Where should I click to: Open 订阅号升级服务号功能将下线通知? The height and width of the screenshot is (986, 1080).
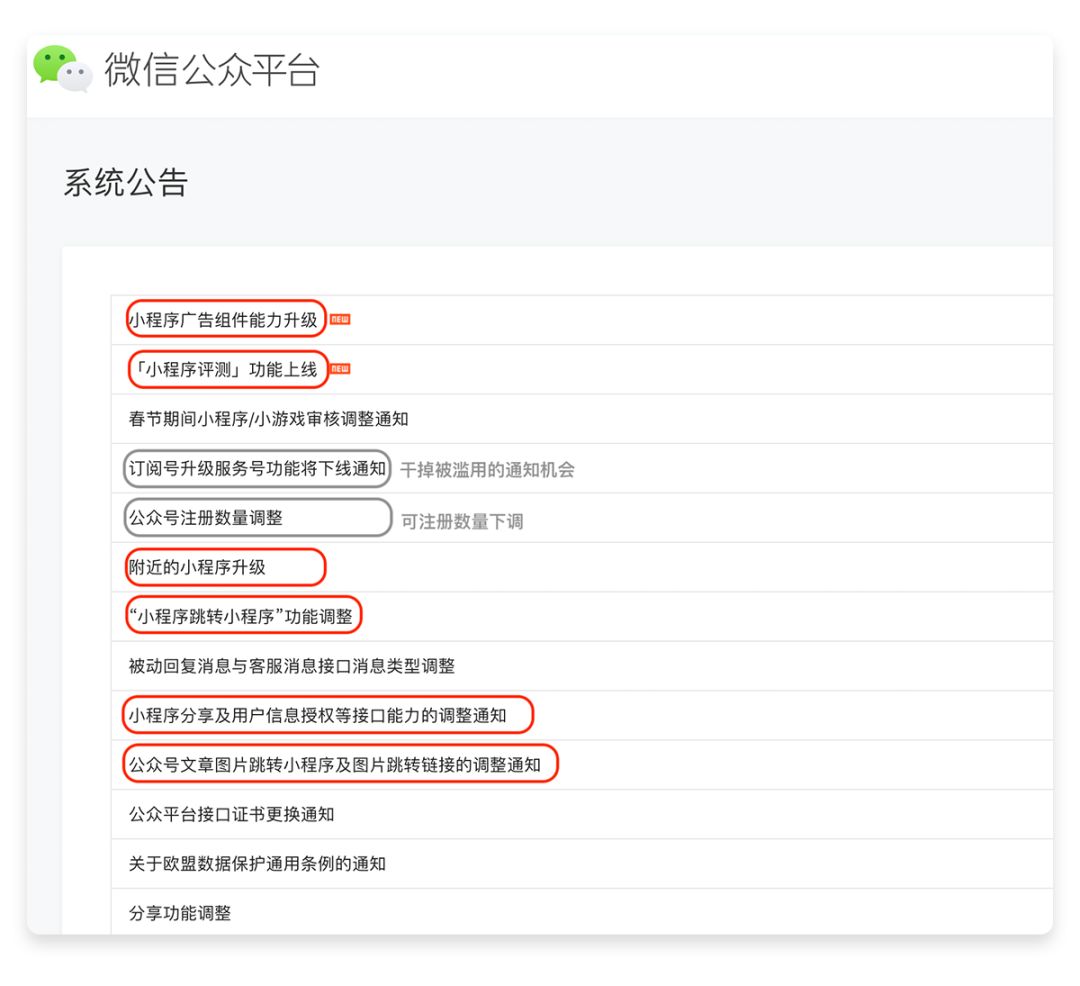tap(258, 469)
